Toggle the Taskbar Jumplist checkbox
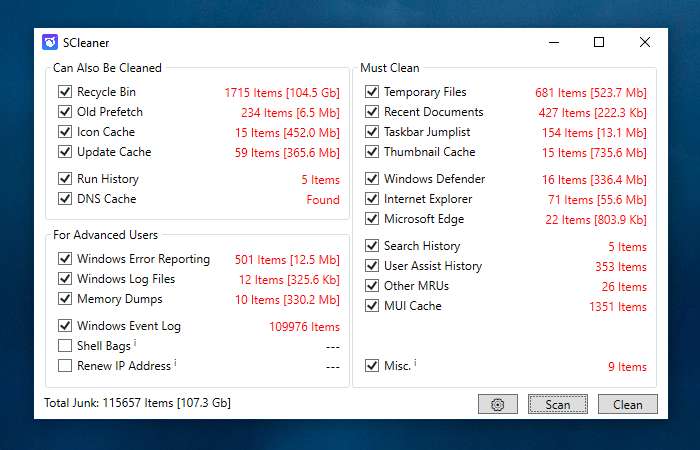Screen dimensions: 700x450 click(x=372, y=132)
